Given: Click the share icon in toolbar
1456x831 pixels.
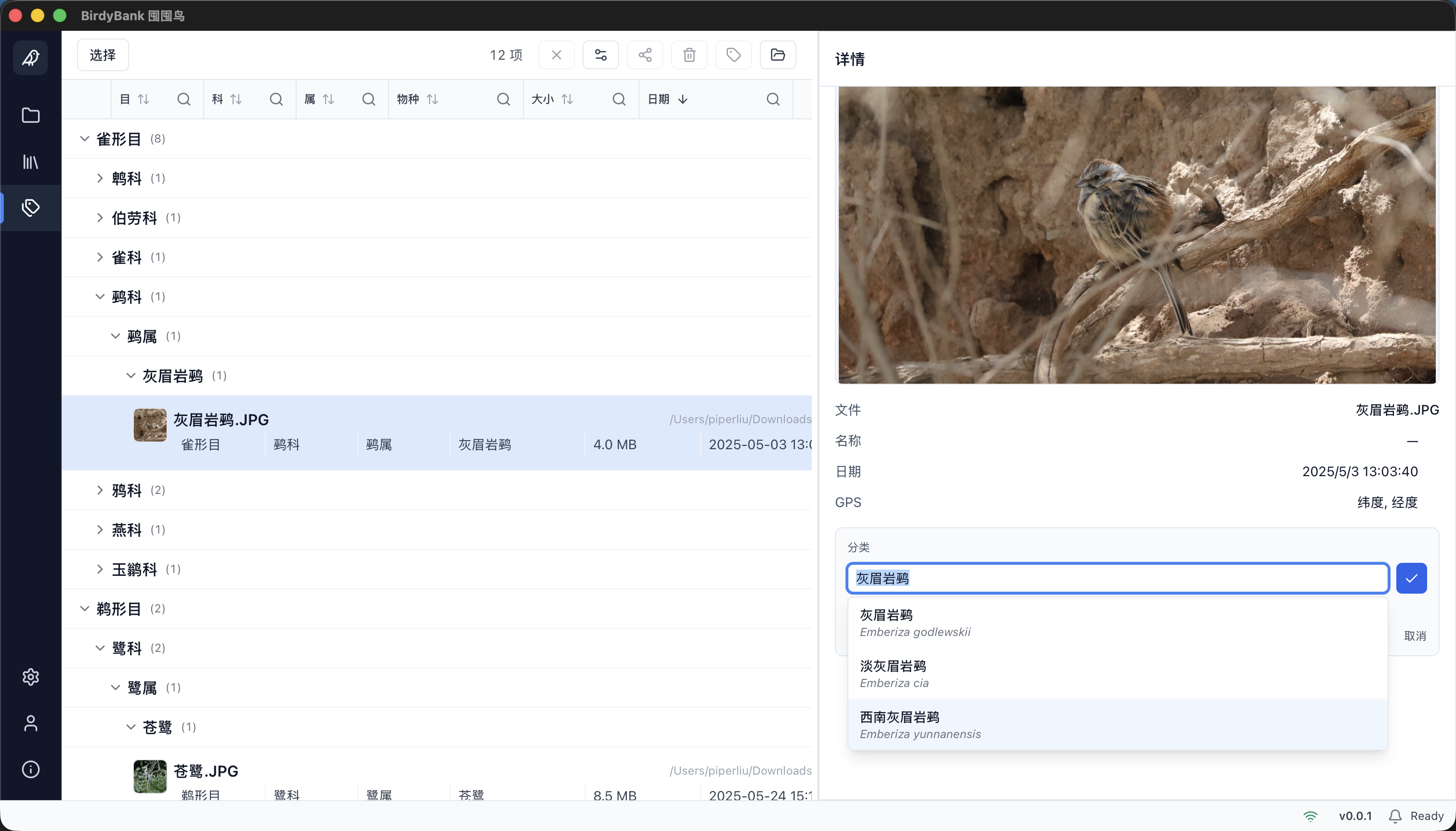Looking at the screenshot, I should pyautogui.click(x=644, y=55).
